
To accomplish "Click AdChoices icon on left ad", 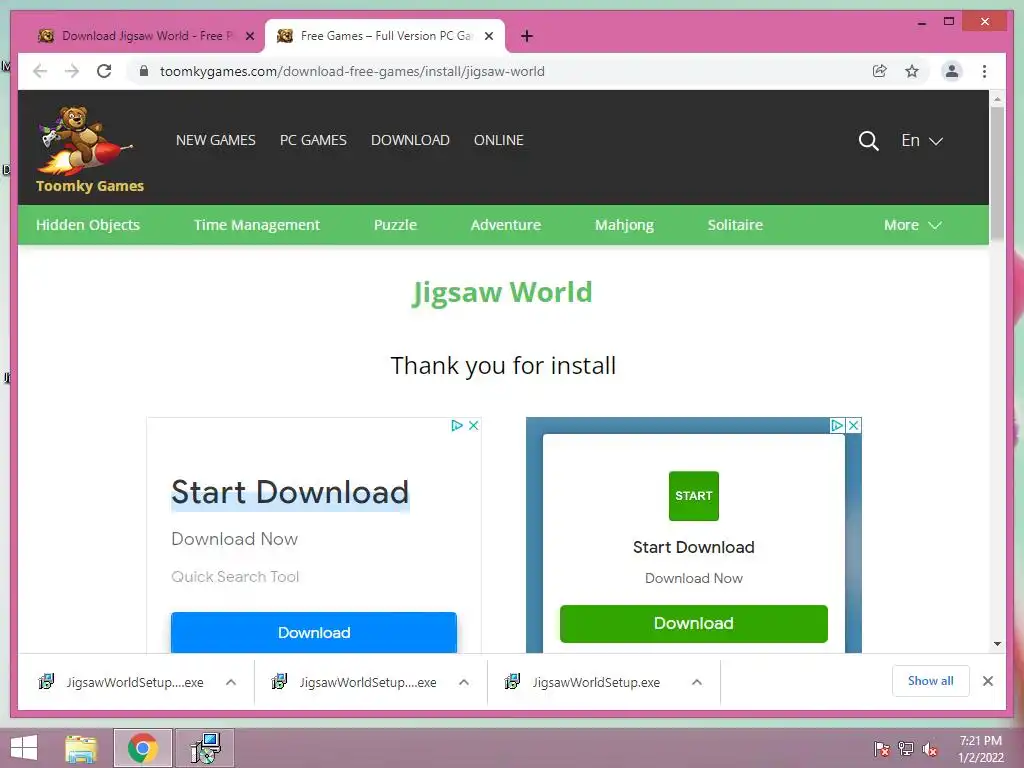I will [457, 425].
